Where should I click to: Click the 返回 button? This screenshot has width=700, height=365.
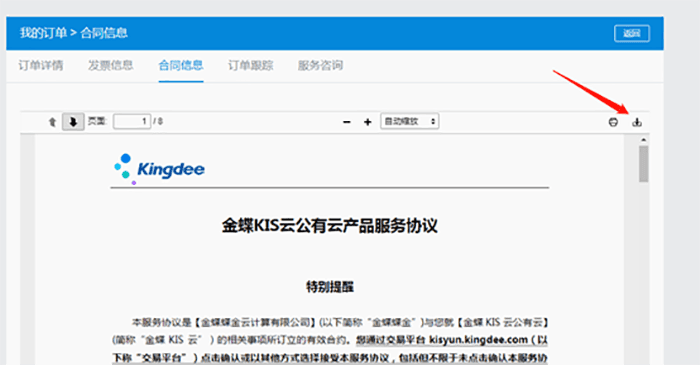coord(632,33)
